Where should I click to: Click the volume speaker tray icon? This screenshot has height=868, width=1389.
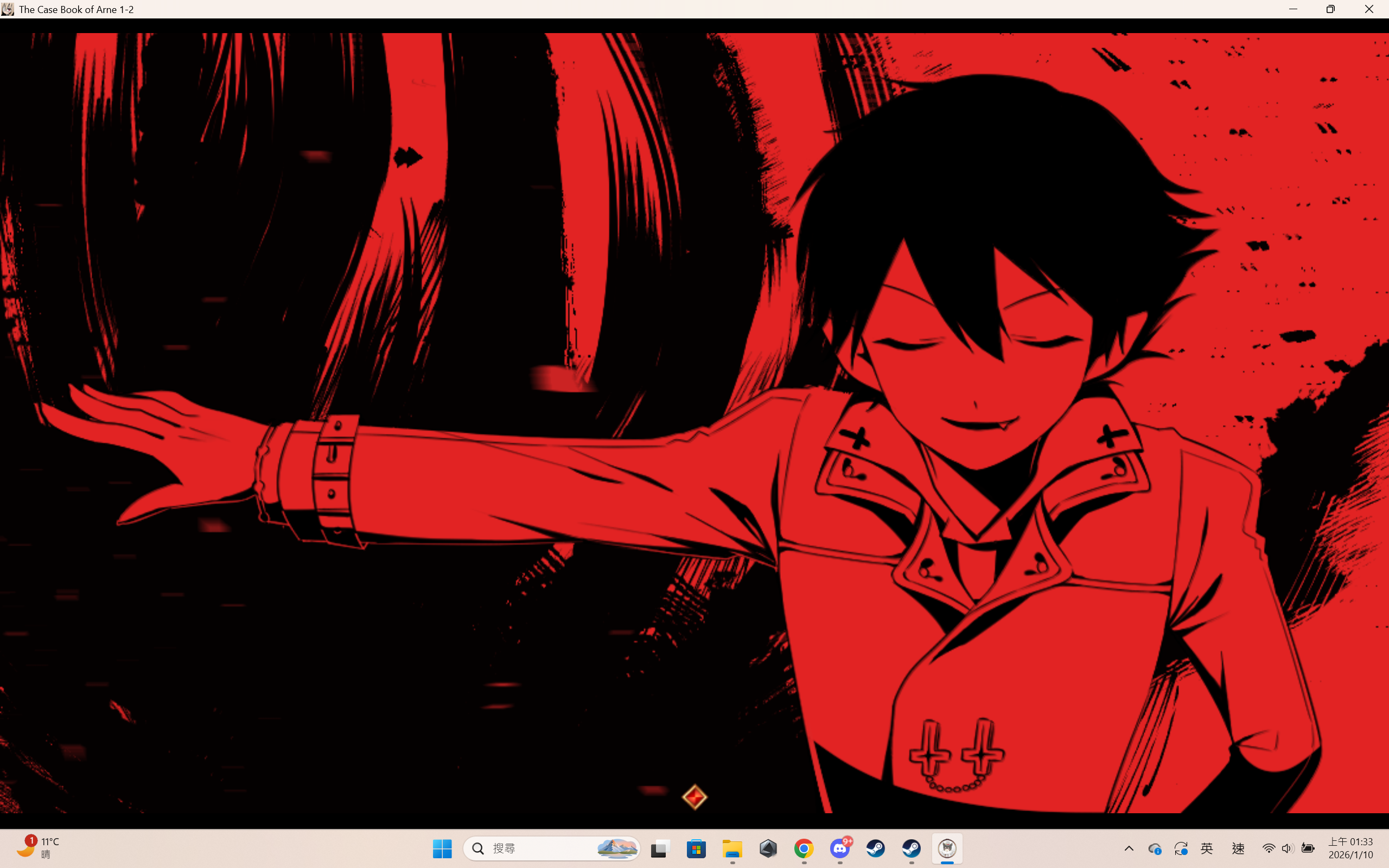point(1288,848)
